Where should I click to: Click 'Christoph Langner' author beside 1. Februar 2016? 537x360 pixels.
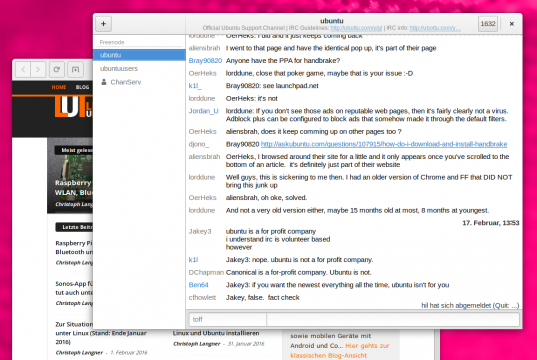(79, 352)
